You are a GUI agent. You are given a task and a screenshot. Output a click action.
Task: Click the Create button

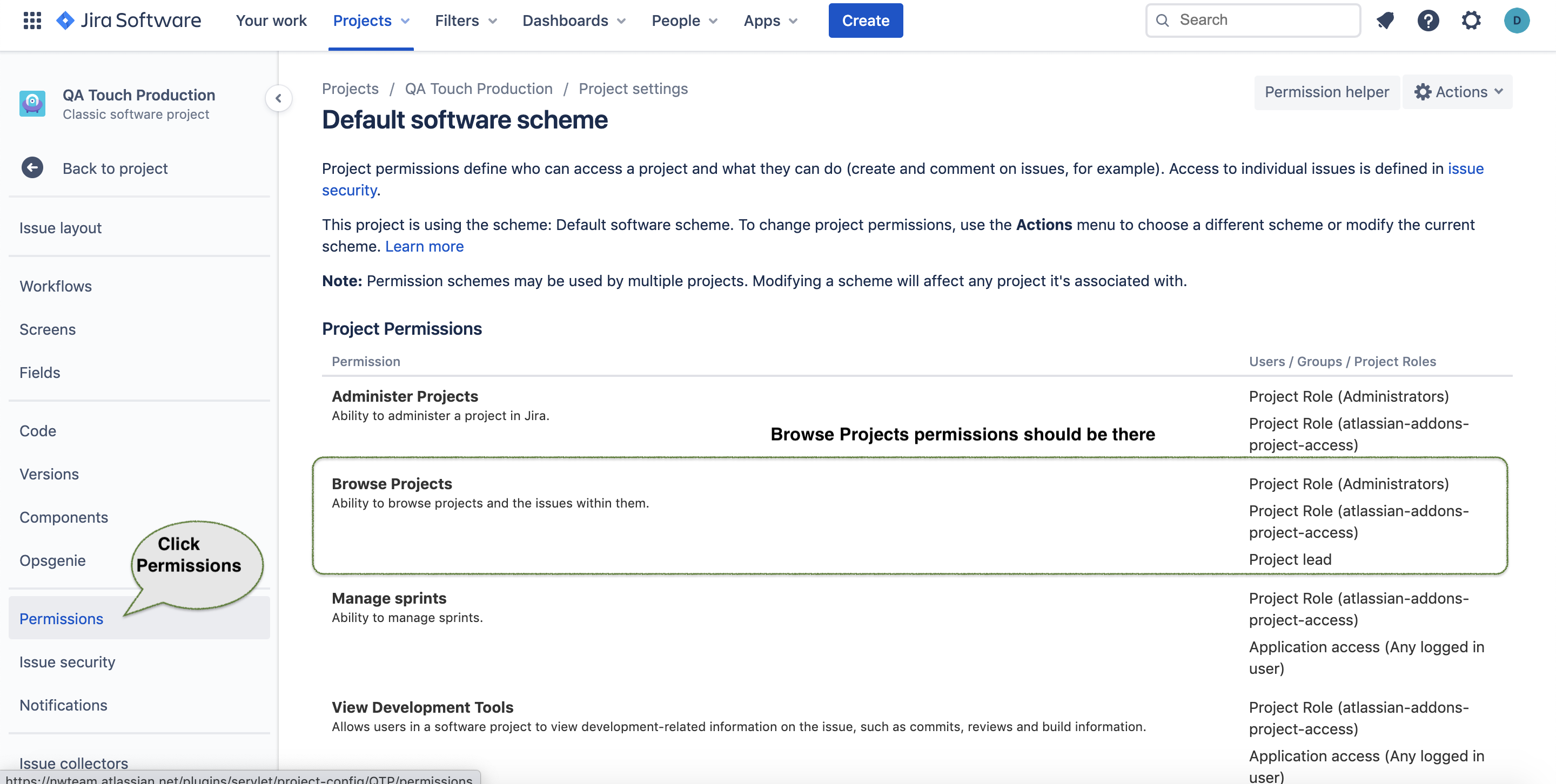(x=866, y=21)
